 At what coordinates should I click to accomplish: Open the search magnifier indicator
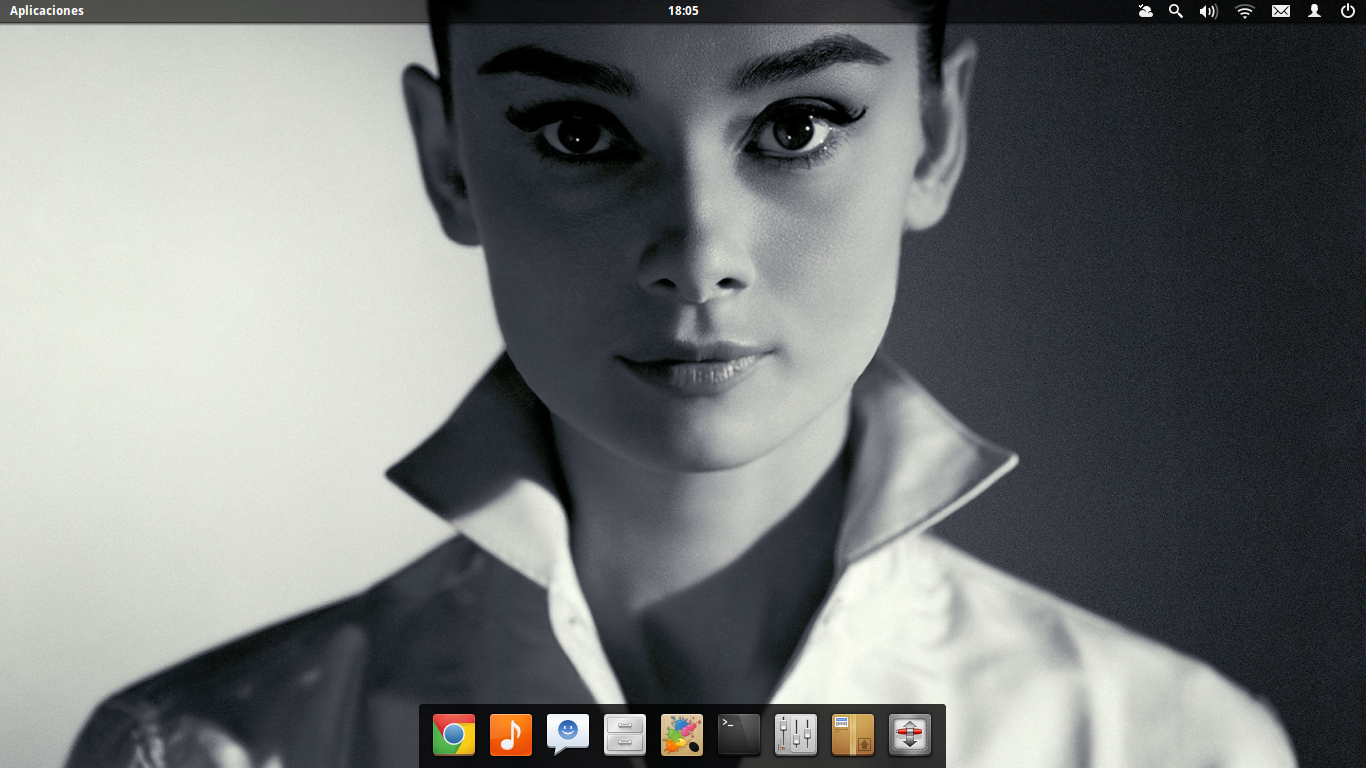point(1176,11)
